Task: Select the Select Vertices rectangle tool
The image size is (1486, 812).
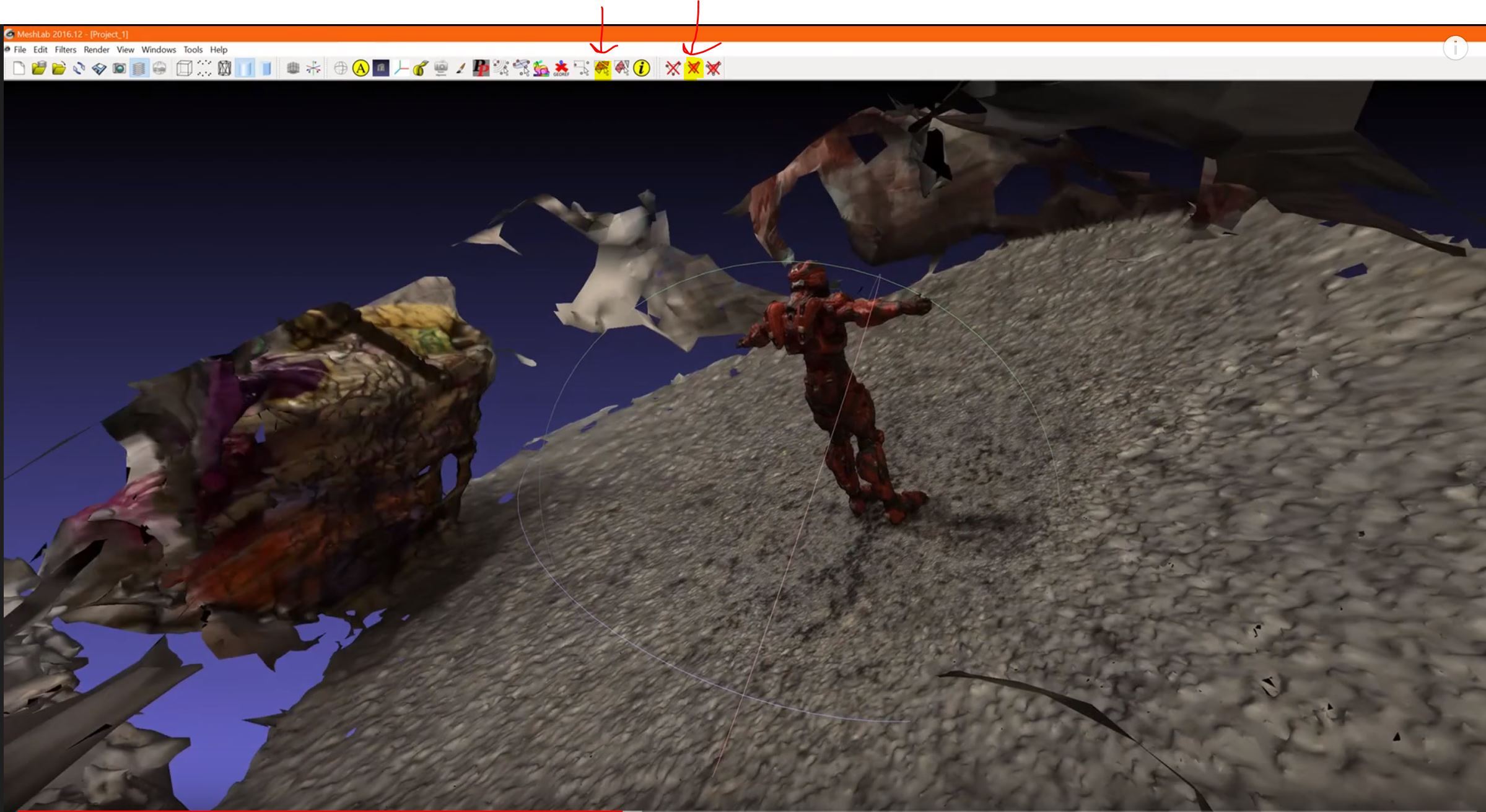Action: 582,68
